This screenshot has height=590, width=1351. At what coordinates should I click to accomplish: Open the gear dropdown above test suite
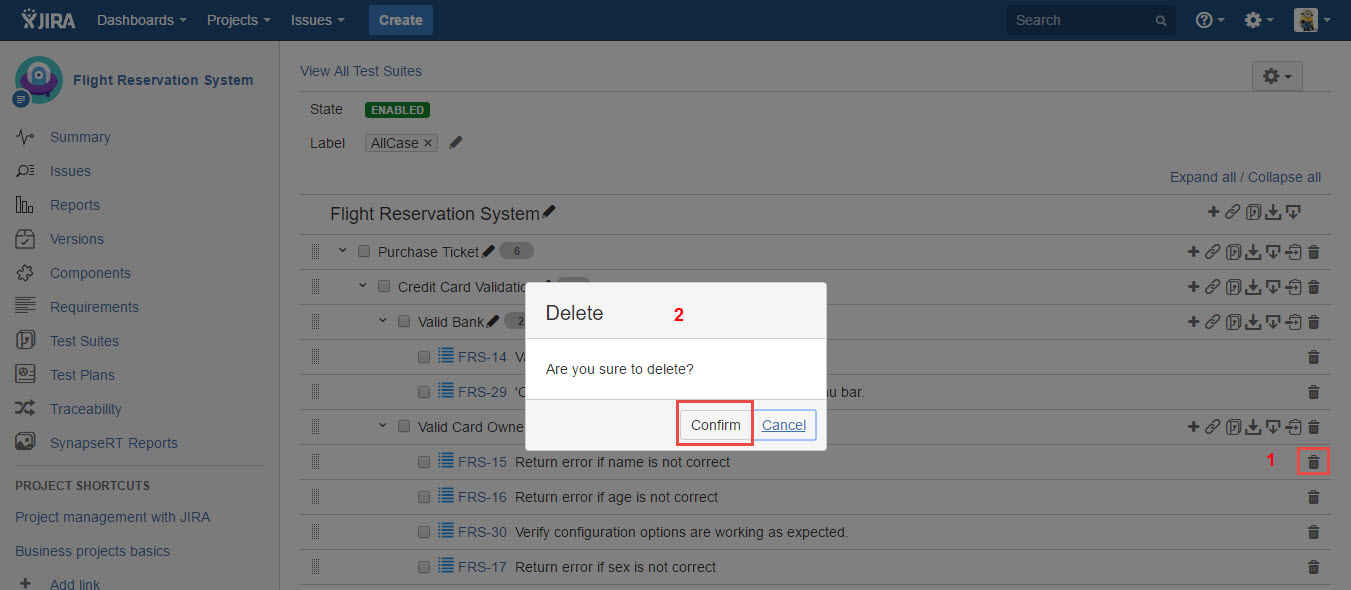(1276, 76)
